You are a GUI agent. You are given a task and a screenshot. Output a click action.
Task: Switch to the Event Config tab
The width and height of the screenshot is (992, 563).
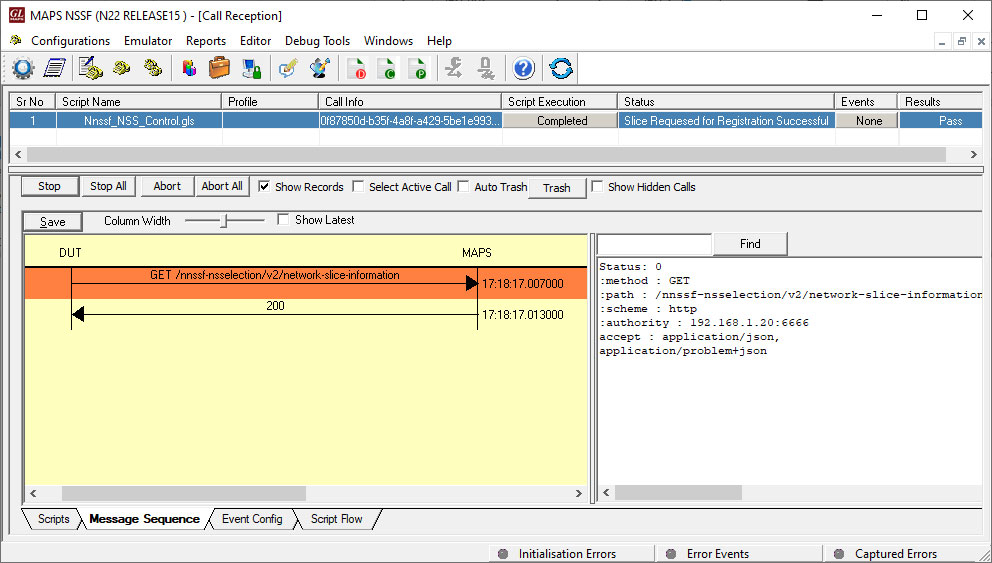point(252,519)
